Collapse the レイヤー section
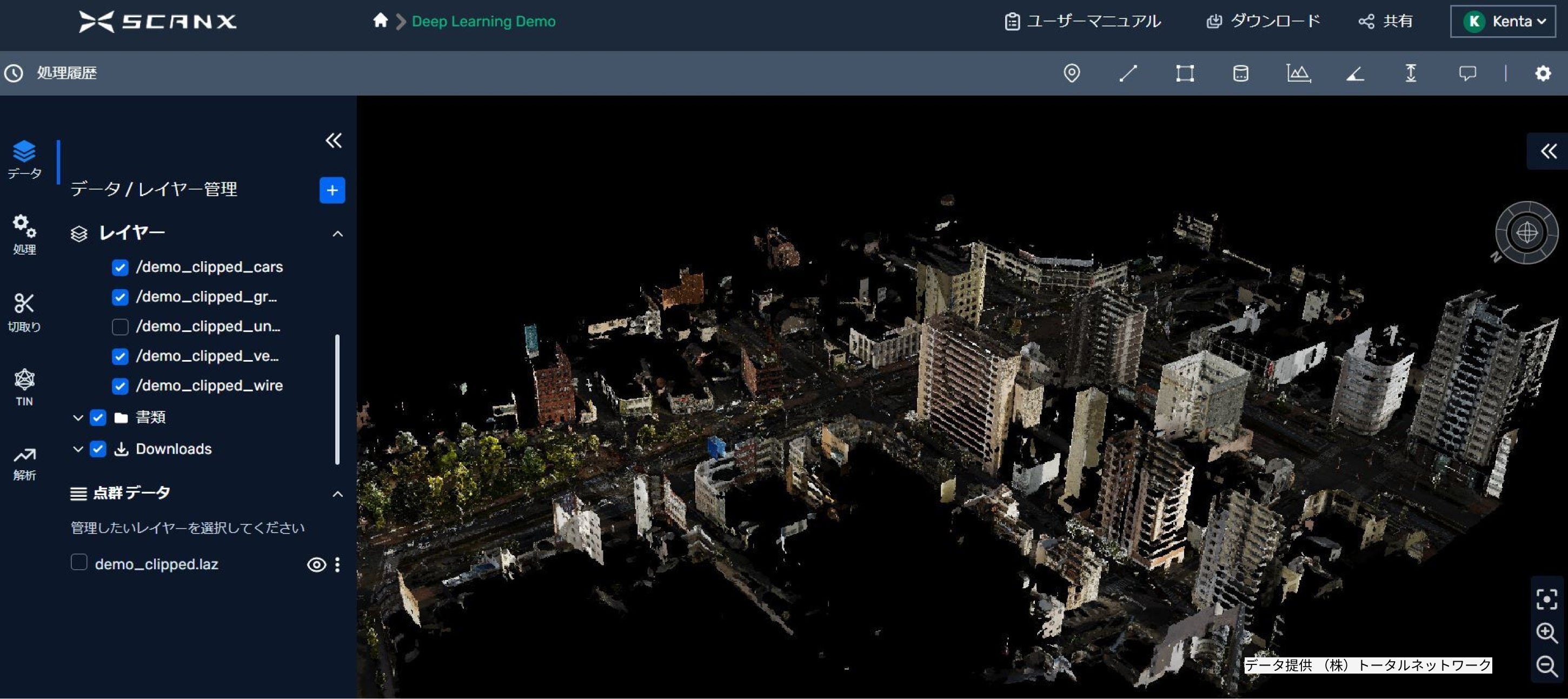Screen dimensions: 1568x699 point(338,234)
